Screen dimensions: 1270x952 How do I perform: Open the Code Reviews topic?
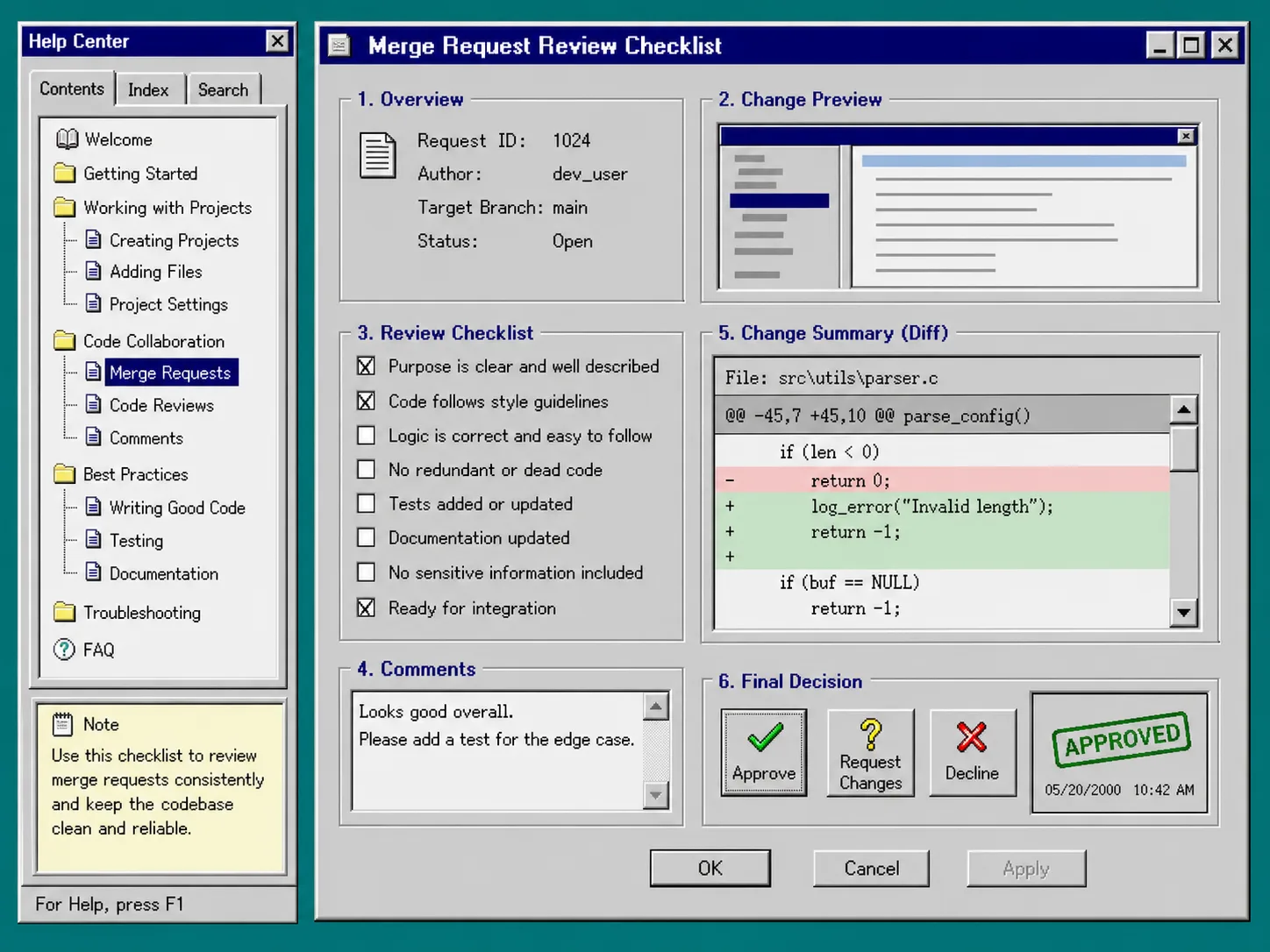161,405
